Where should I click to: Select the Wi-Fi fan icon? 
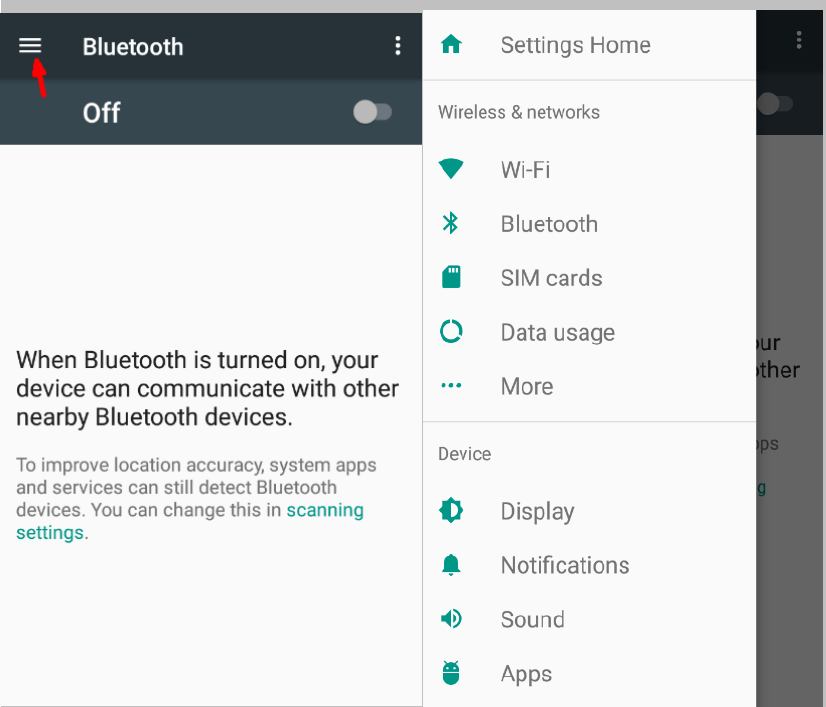(451, 169)
